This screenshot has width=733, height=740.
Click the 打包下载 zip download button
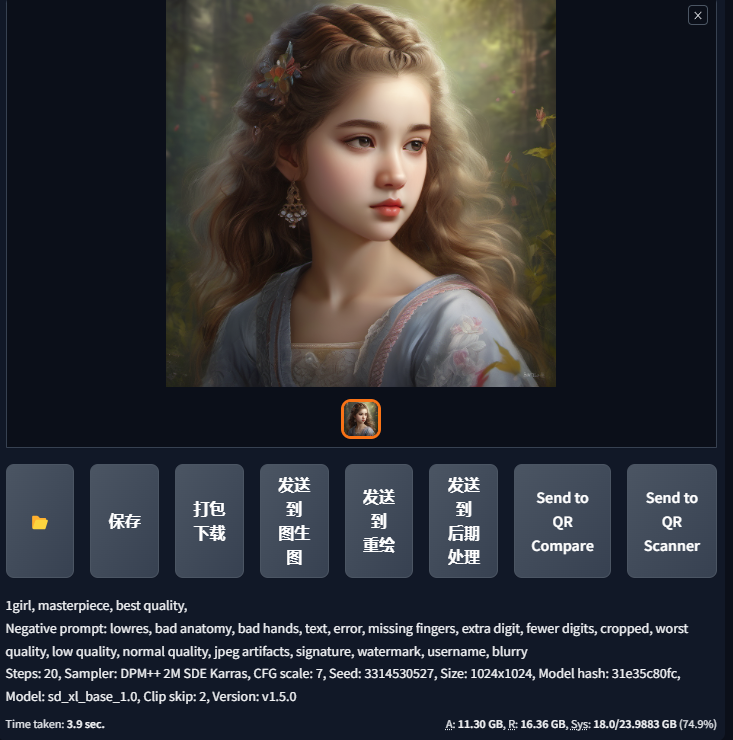pyautogui.click(x=209, y=521)
